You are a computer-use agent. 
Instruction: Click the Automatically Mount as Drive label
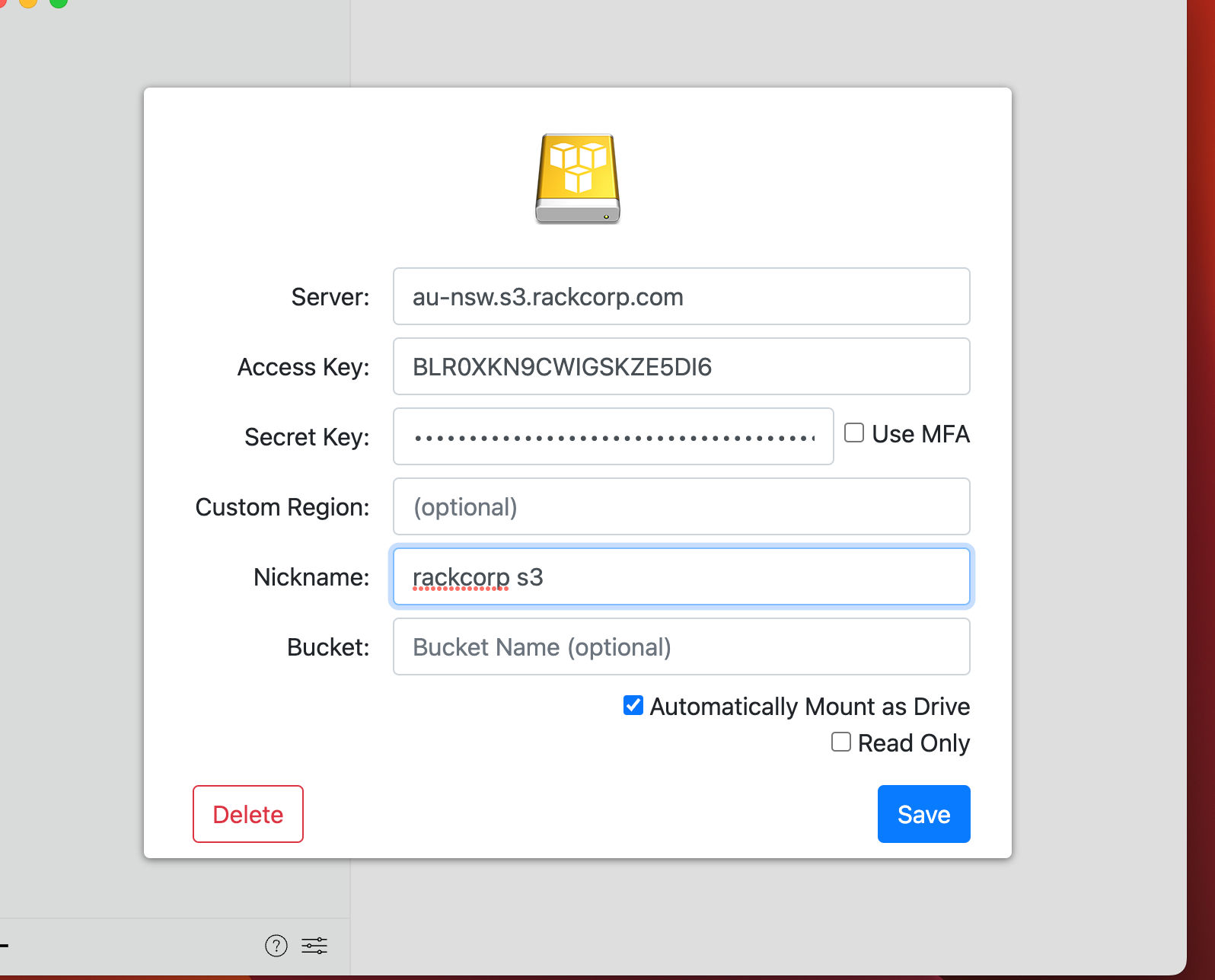pyautogui.click(x=810, y=707)
